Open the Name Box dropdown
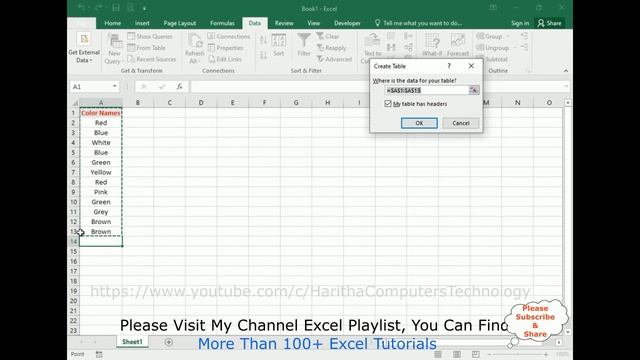 click(115, 87)
